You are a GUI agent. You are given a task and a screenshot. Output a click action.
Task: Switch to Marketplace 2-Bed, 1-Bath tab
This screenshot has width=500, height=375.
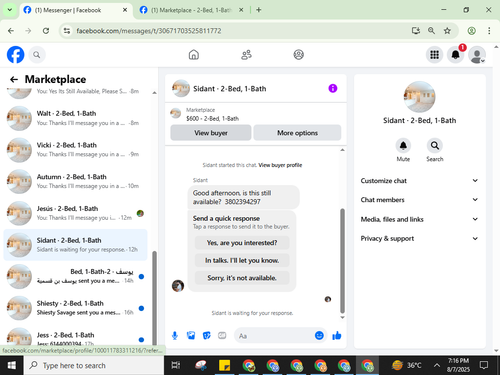[192, 10]
